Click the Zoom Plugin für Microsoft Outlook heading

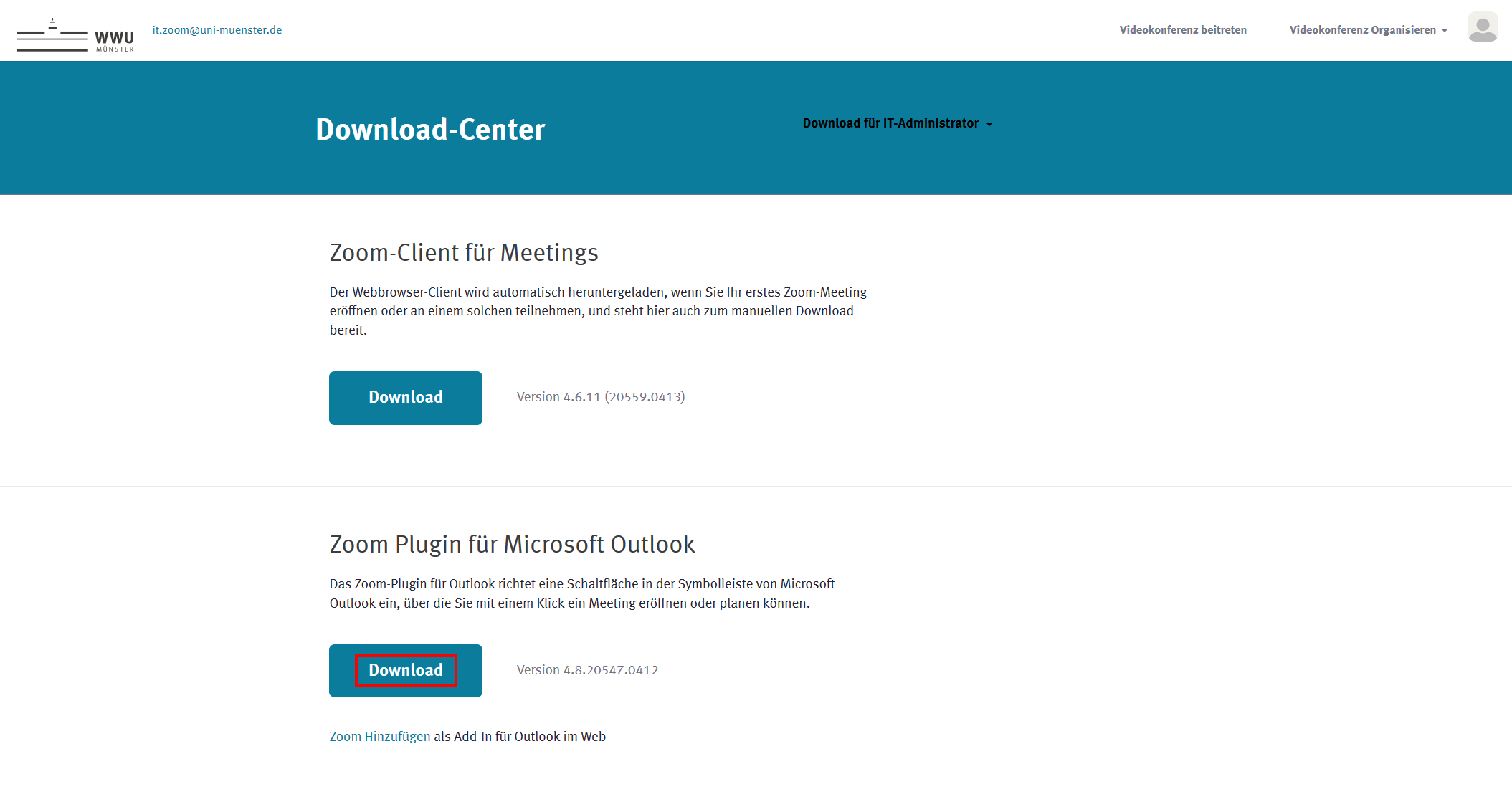pos(512,545)
